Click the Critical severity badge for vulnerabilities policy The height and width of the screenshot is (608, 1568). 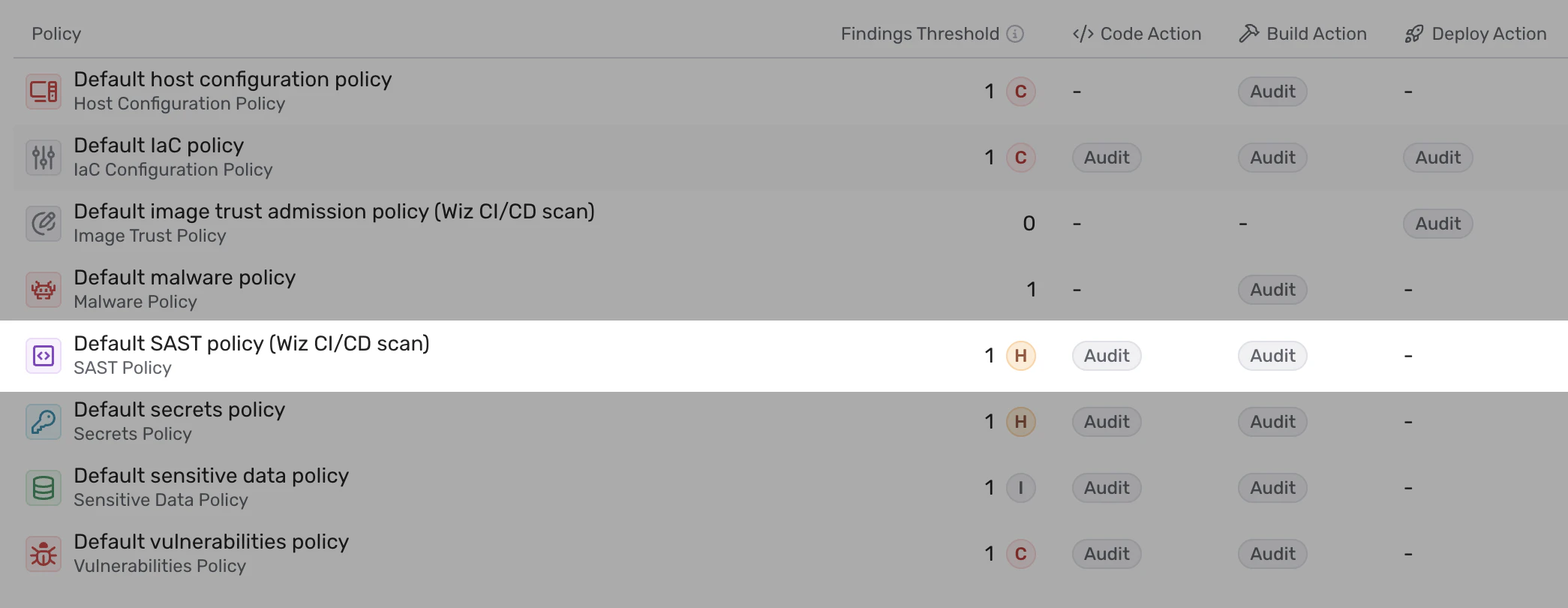click(1020, 554)
